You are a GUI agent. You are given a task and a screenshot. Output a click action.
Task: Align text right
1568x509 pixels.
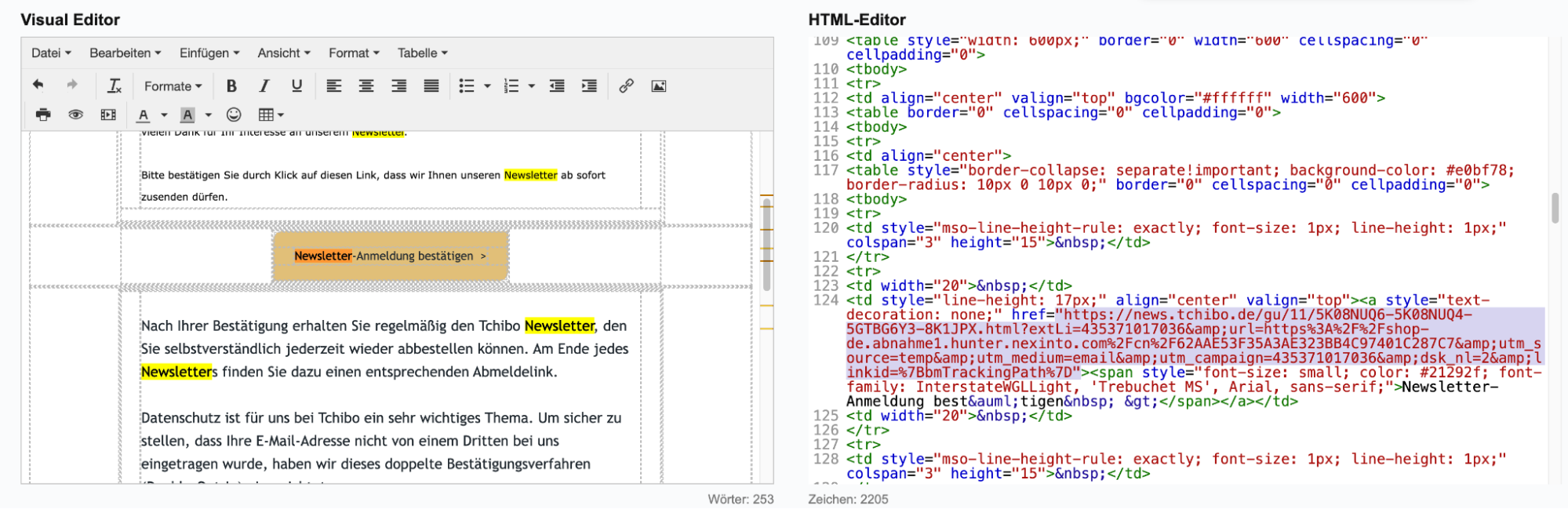click(x=398, y=85)
